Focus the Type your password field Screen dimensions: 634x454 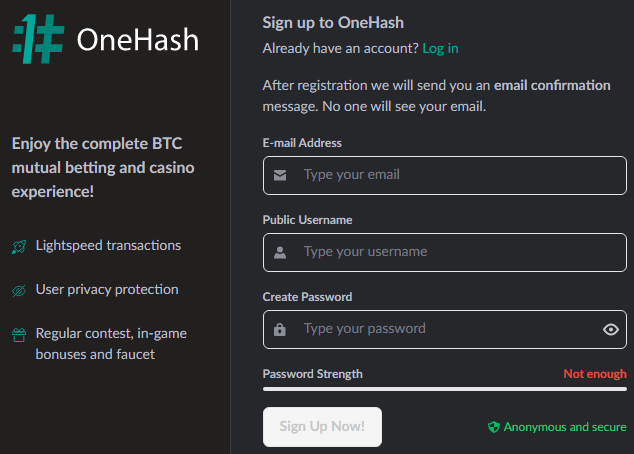pos(445,329)
